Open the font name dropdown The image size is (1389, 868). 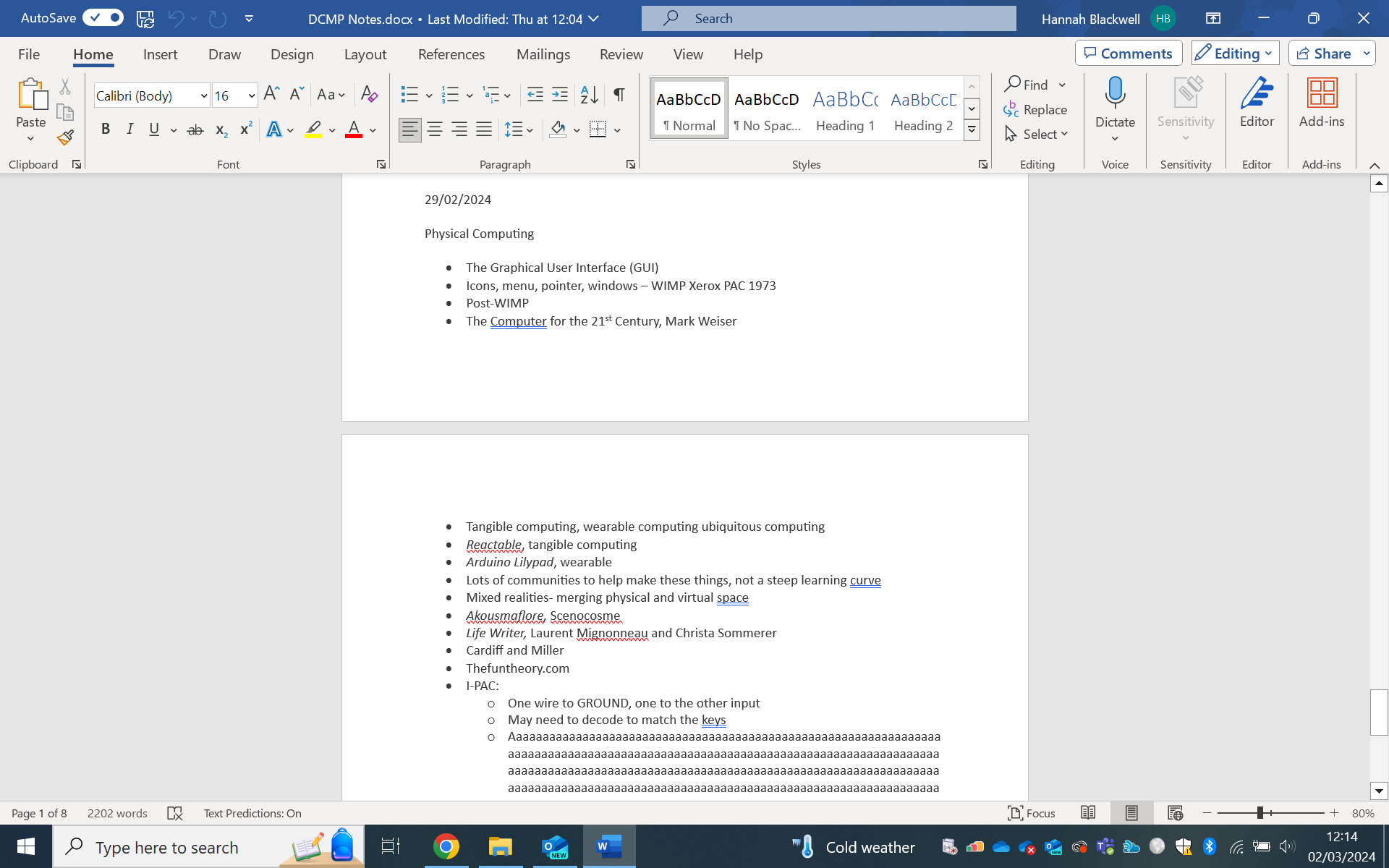pos(204,95)
